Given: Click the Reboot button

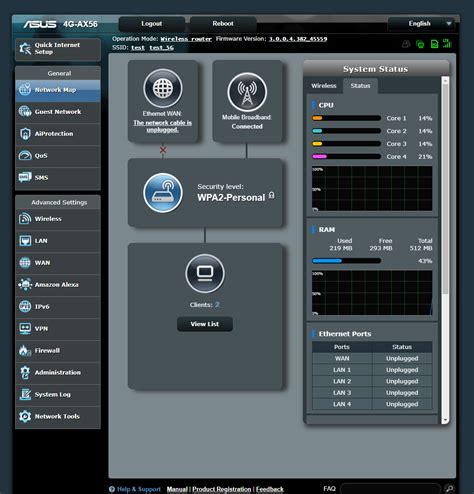Looking at the screenshot, I should click(223, 24).
